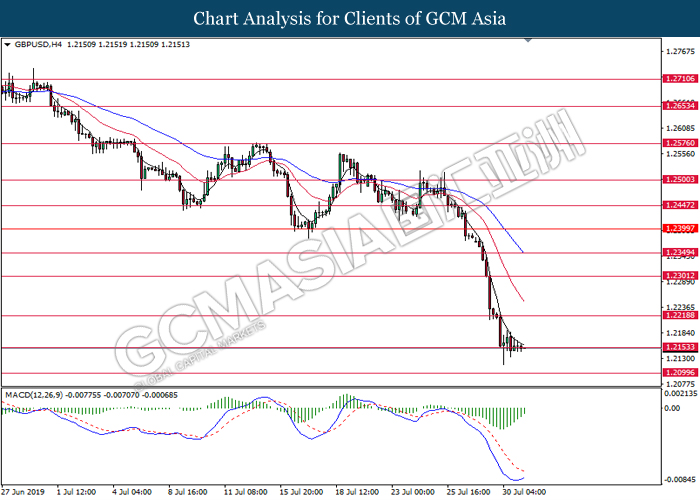Screen dimensions: 700x500
Task: Select the 1.20996 price level label
Action: [x=680, y=372]
